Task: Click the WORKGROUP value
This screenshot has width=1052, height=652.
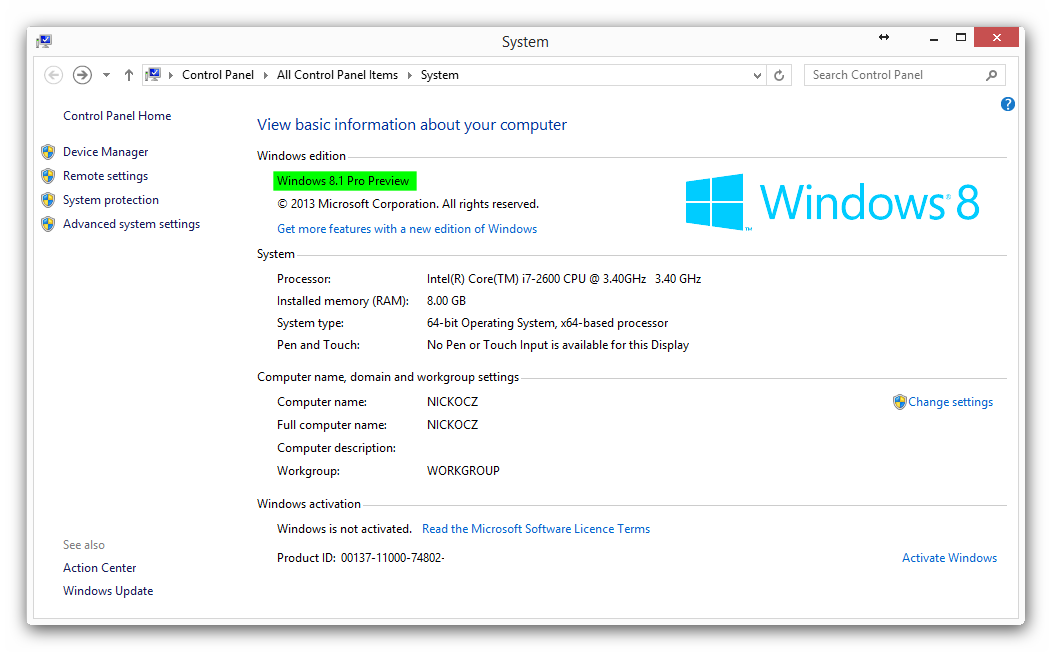Action: [x=464, y=471]
